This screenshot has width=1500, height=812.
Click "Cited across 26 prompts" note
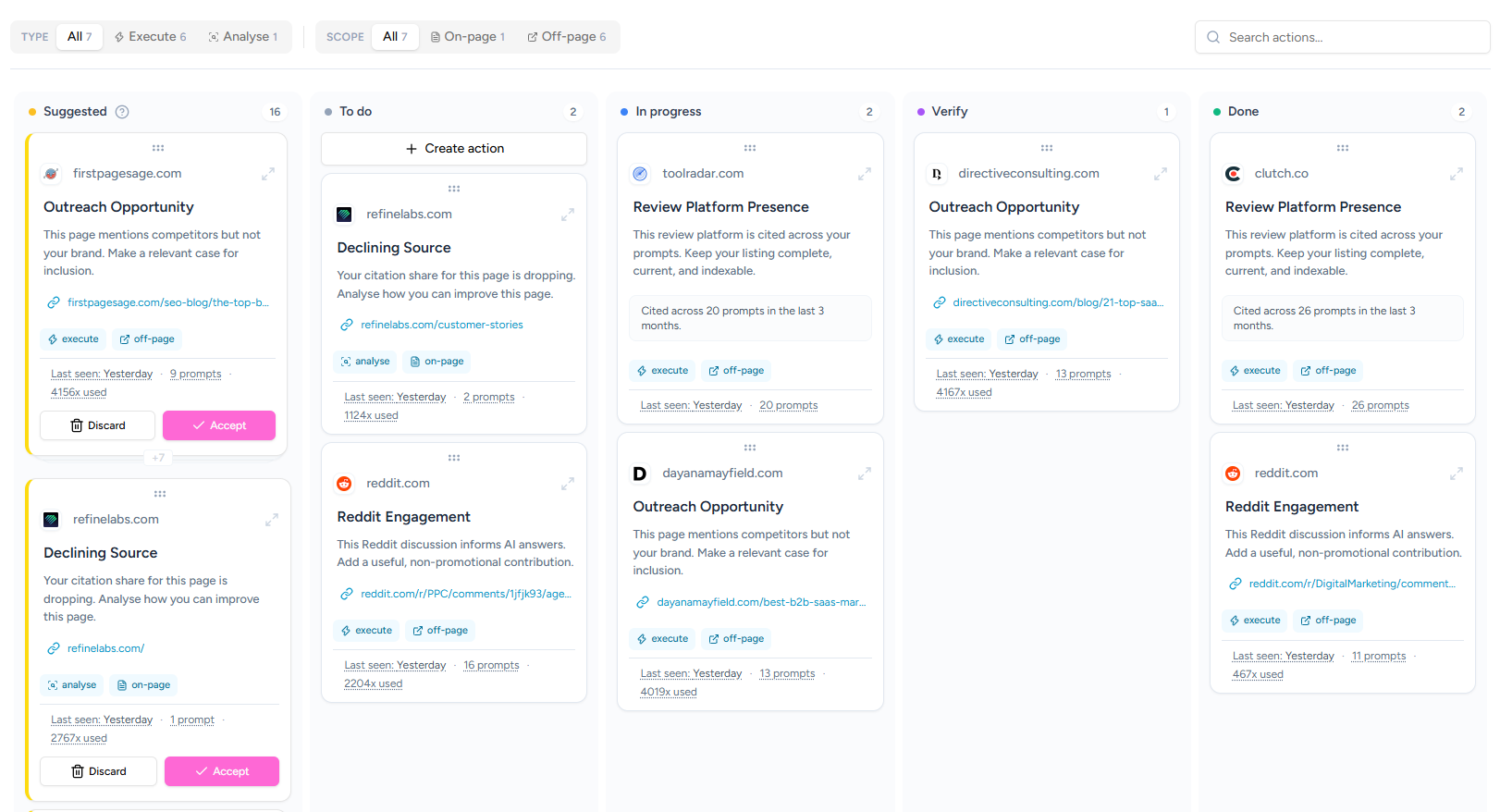(1343, 318)
